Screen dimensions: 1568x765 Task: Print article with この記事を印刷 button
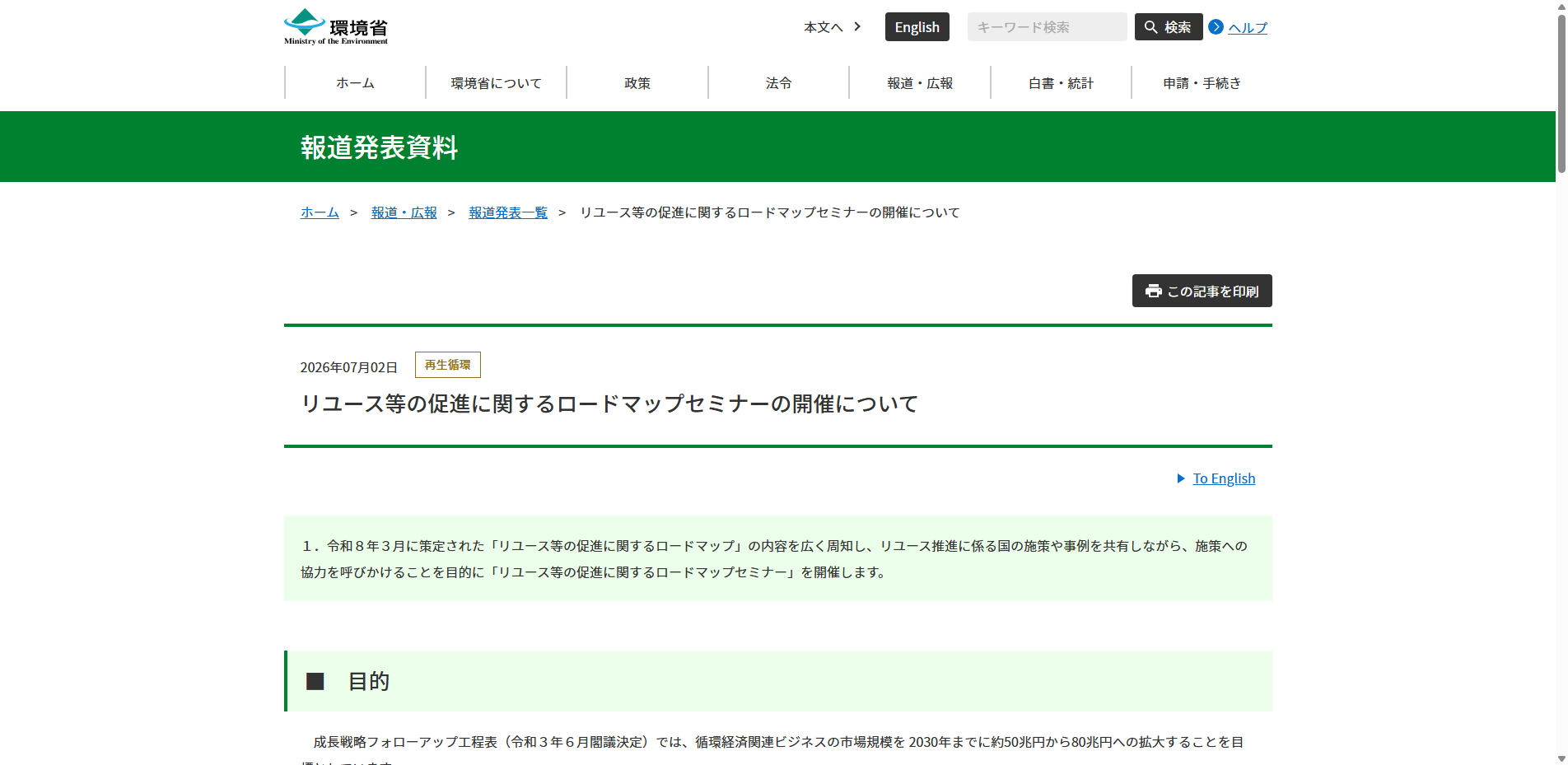(1202, 291)
